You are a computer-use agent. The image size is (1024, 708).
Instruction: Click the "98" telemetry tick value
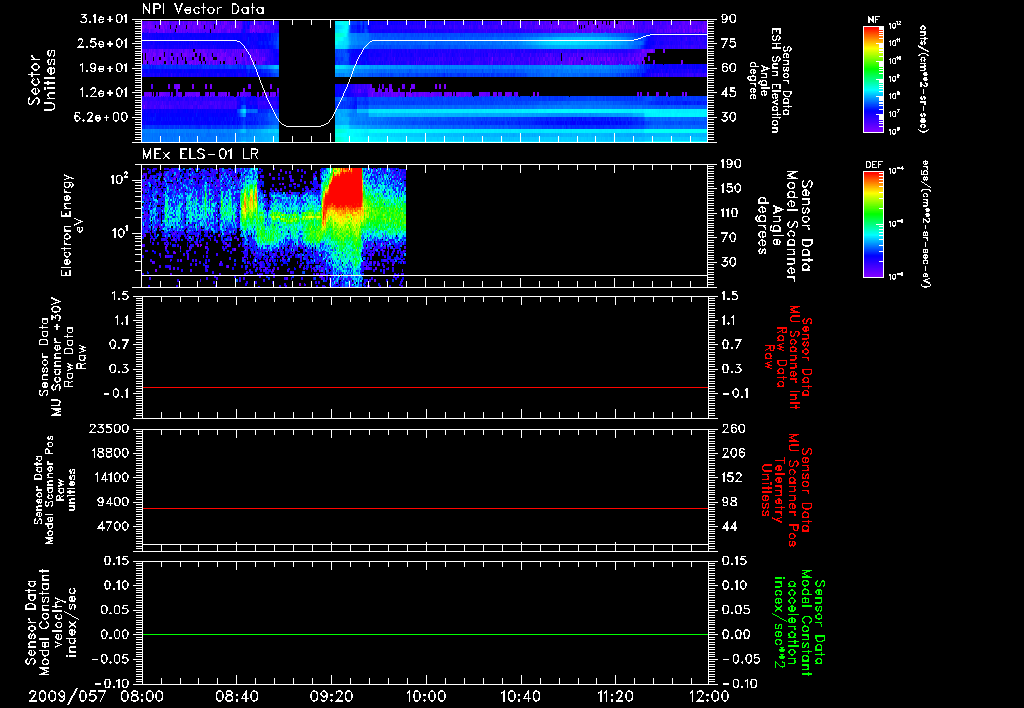pos(728,502)
